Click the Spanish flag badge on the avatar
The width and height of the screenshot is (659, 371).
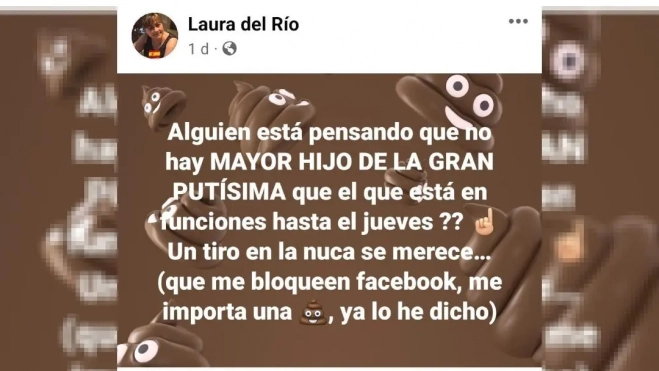point(155,54)
